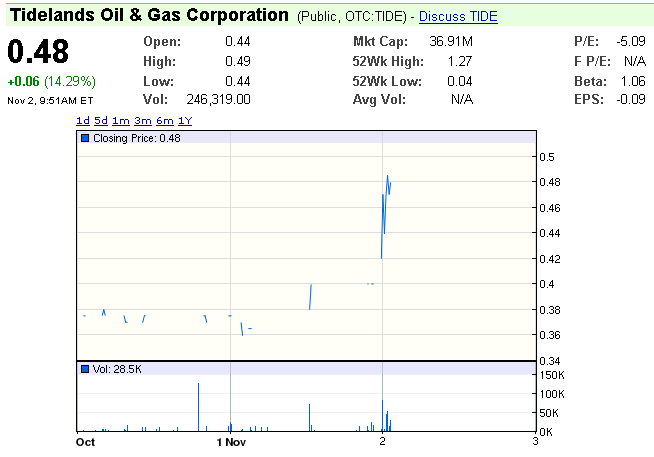Click the (Public, OTC:TIDE) ticker text
Image resolution: width=654 pixels, height=457 pixels.
coord(352,17)
